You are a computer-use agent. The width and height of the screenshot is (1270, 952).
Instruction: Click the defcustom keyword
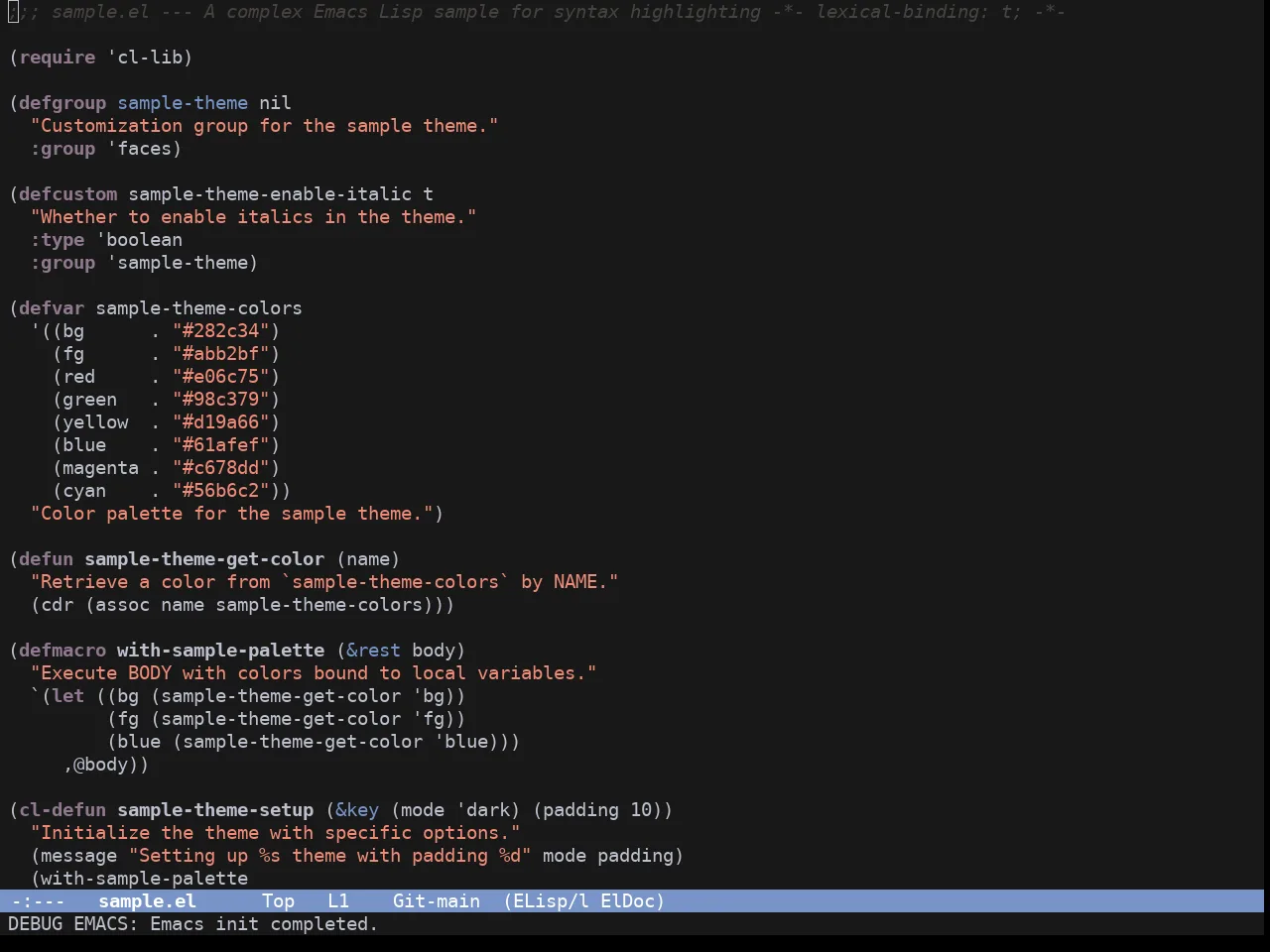click(x=67, y=194)
